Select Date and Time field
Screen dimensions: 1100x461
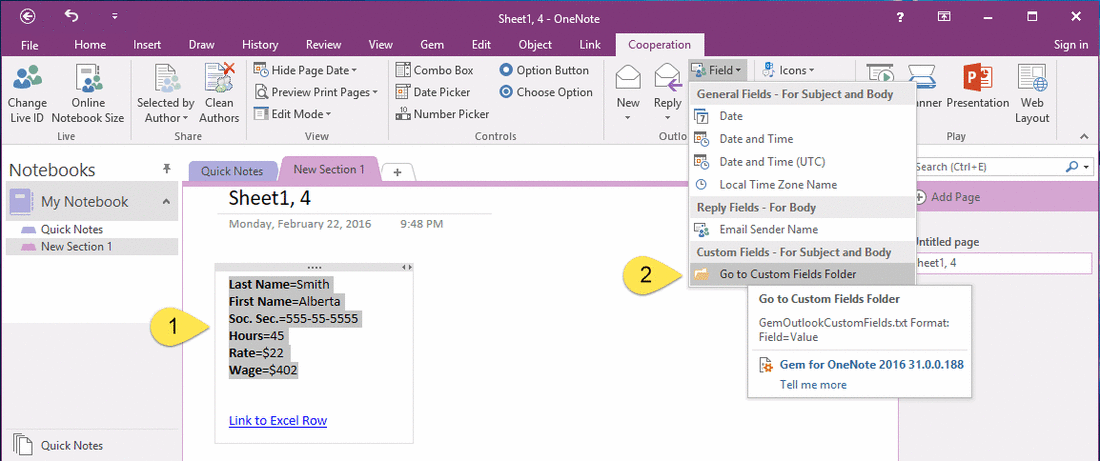coord(801,139)
